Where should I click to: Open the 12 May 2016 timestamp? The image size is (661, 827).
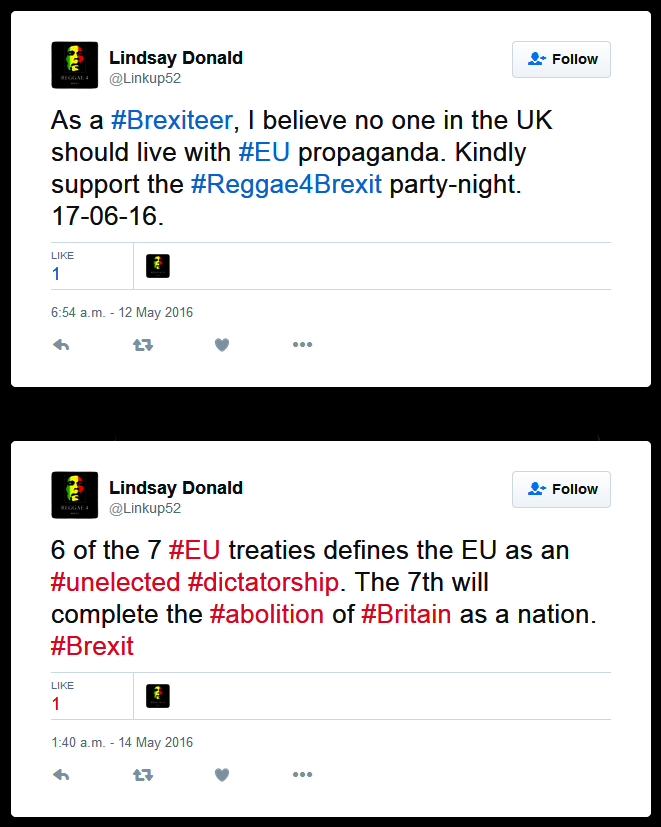122,313
